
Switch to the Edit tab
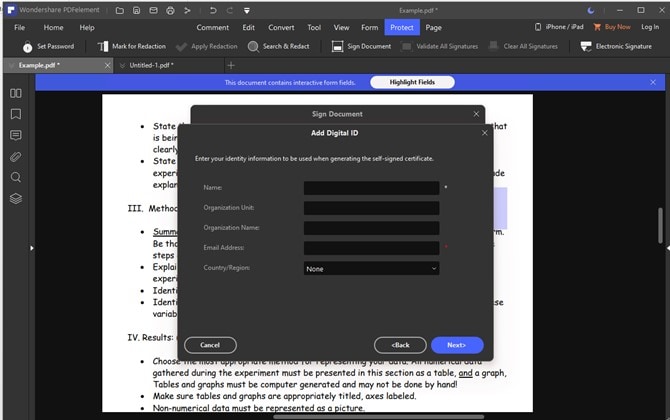pyautogui.click(x=249, y=27)
